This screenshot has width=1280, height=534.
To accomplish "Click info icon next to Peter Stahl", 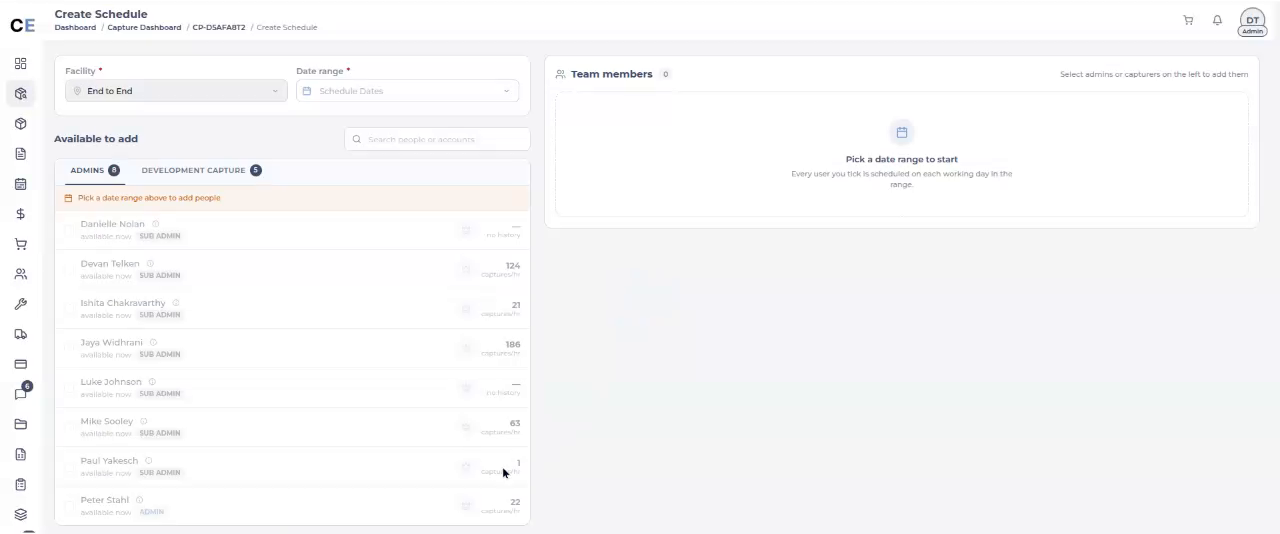I will coord(139,500).
